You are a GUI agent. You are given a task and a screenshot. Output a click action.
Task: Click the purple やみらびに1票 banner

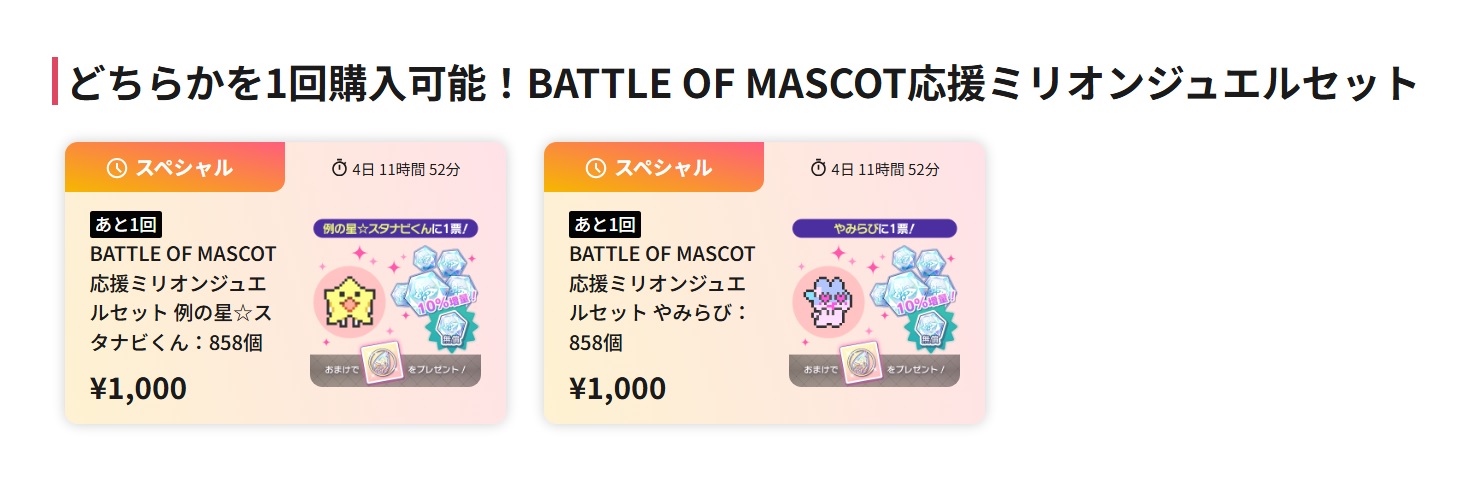(x=875, y=228)
